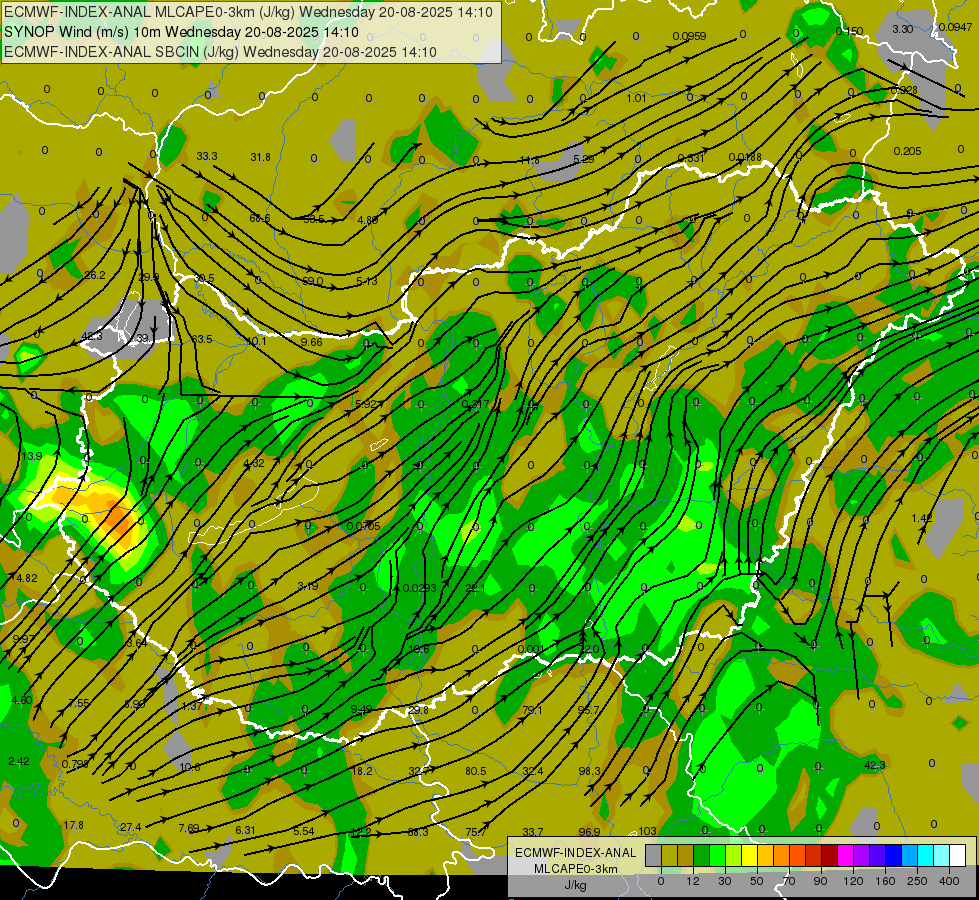The image size is (979, 900).
Task: Click the map value 98.3
Action: click(589, 771)
